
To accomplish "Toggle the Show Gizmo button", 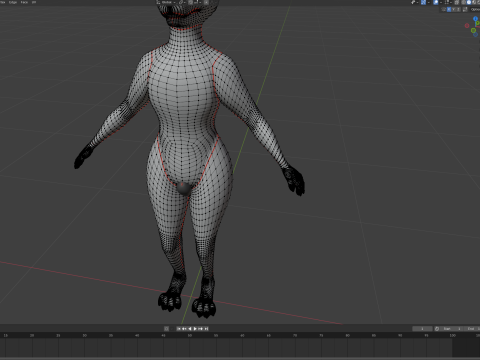I will 423,2.
